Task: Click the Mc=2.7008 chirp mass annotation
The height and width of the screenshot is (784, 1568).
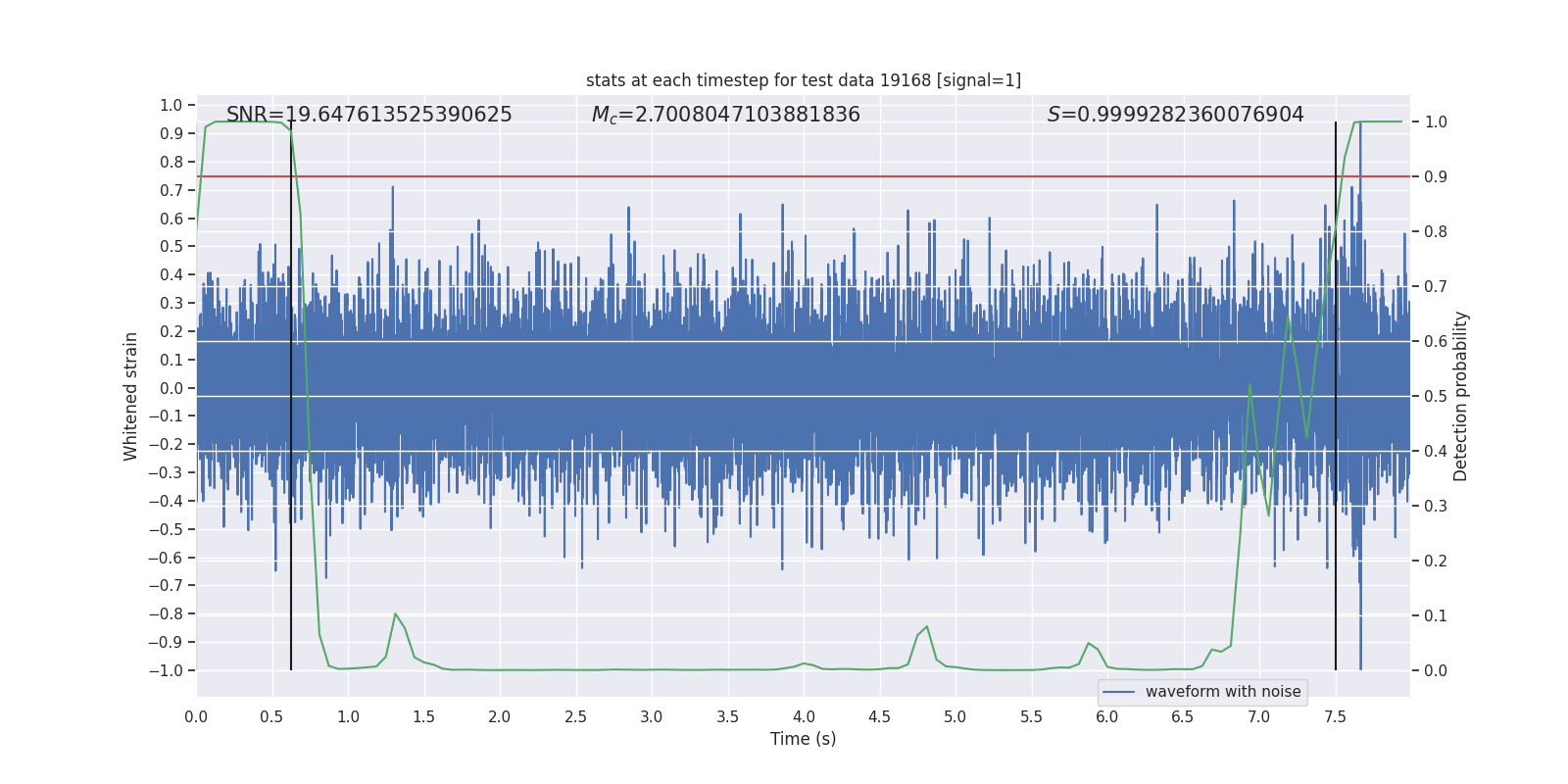Action: 725,115
